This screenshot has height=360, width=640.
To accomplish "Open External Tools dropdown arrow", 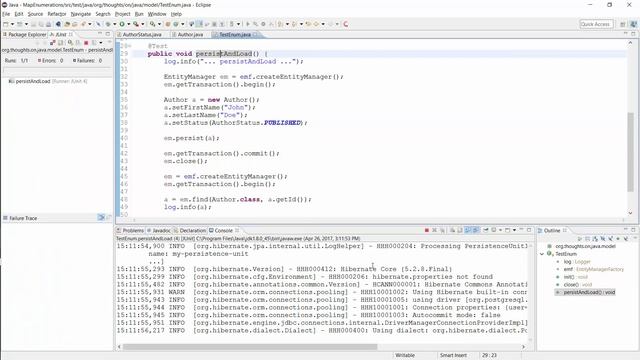I will click(x=142, y=24).
